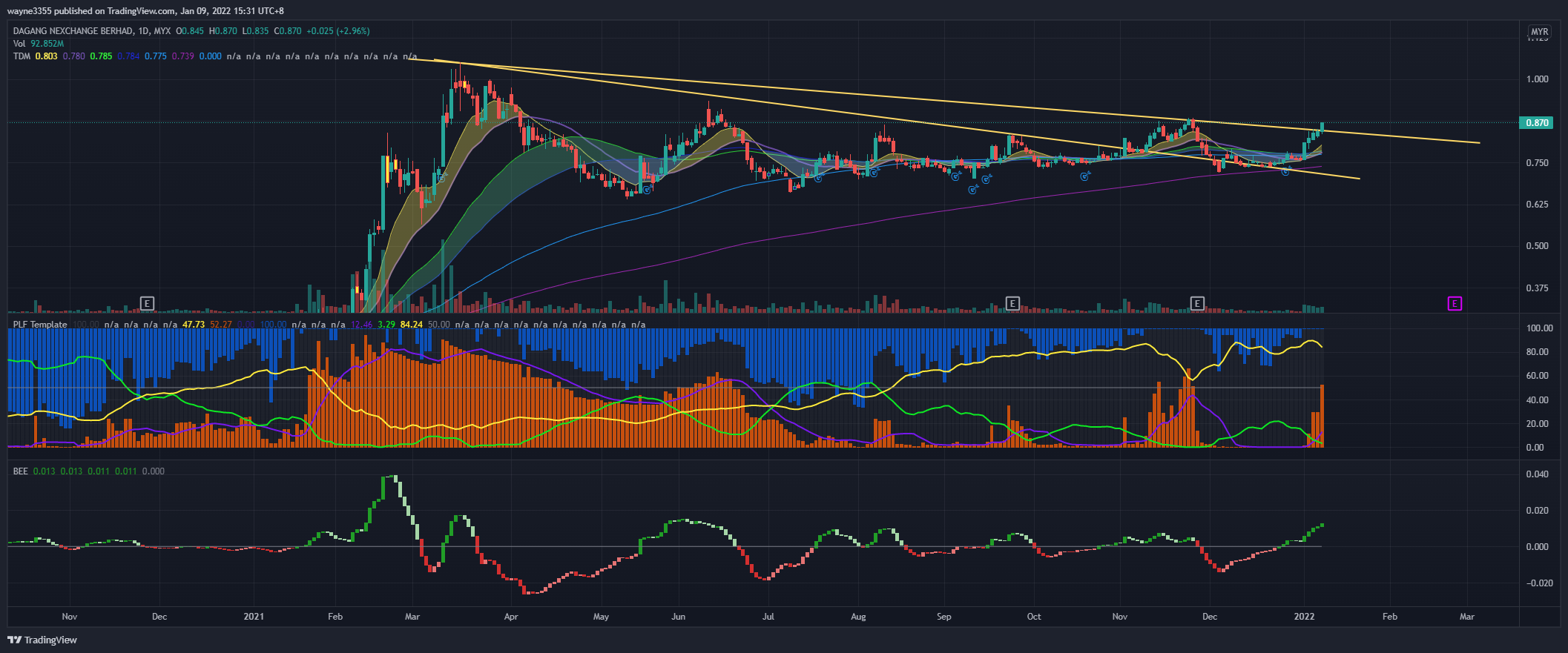The height and width of the screenshot is (653, 1568).
Task: Click the lone G signal marker in October
Action: (1085, 176)
